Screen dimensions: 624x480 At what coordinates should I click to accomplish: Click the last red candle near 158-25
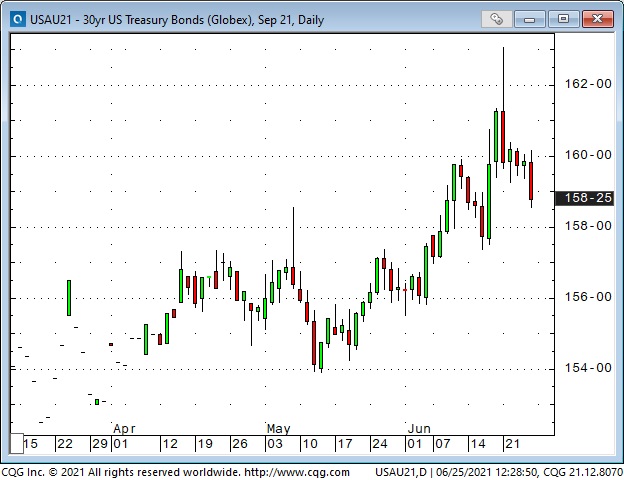531,181
